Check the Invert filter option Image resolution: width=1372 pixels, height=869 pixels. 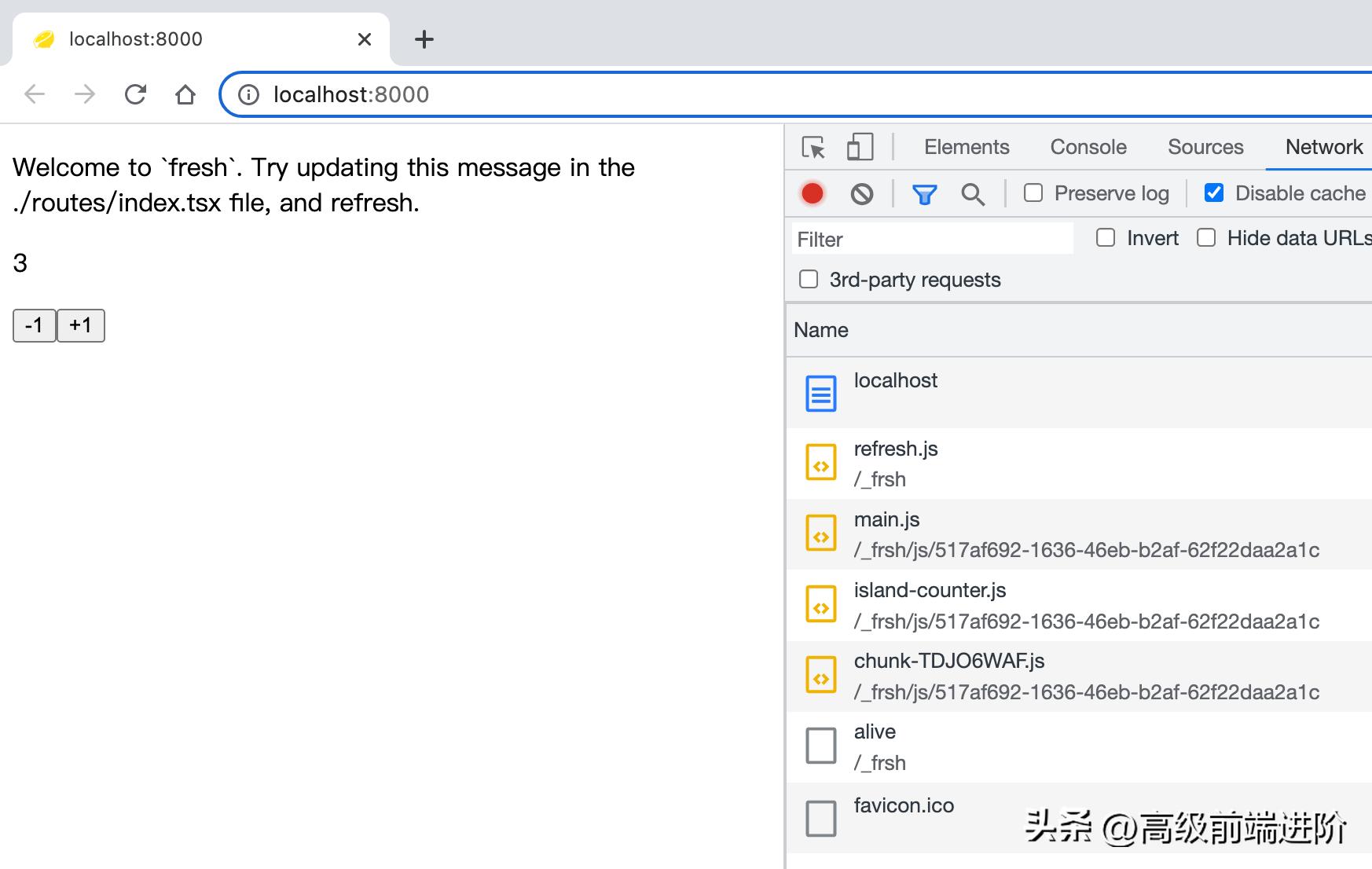click(1106, 237)
